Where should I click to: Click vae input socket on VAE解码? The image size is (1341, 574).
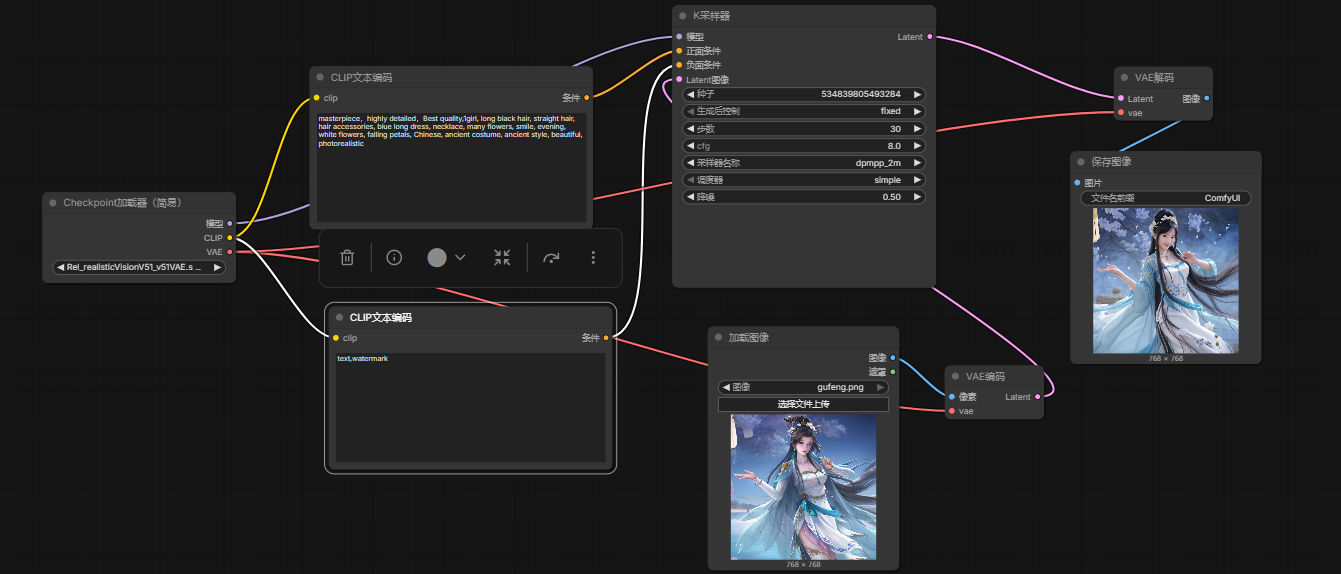point(1121,113)
